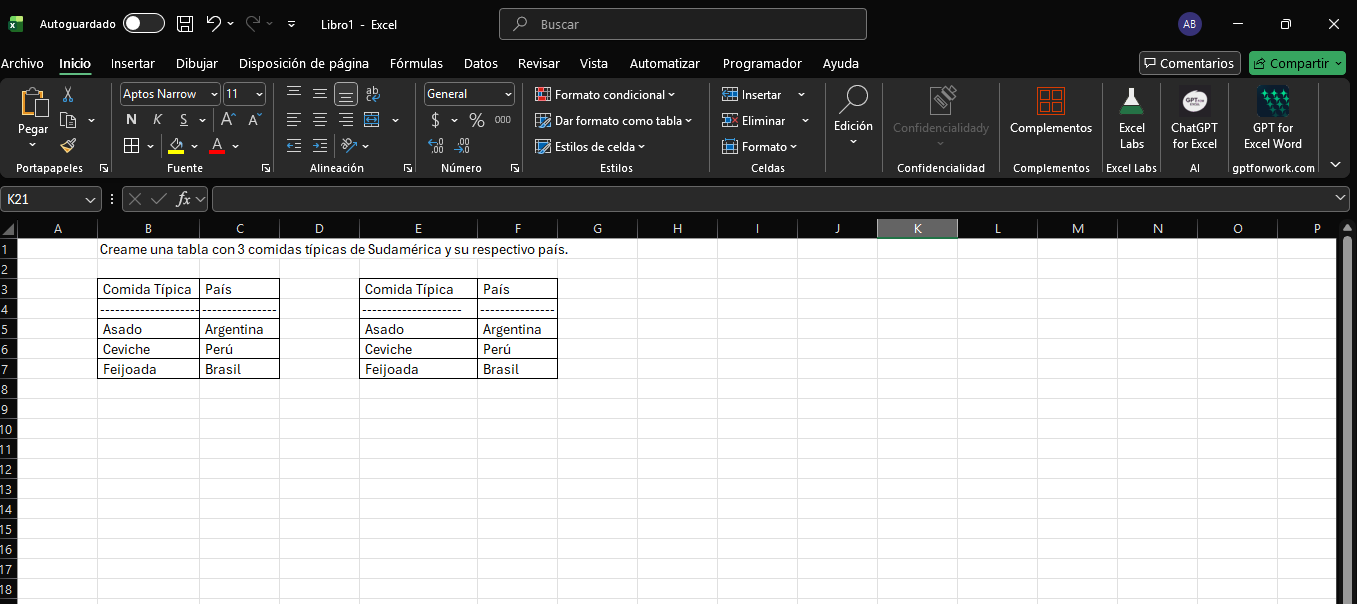
Task: Expand Estilos de celda menu
Action: [590, 146]
